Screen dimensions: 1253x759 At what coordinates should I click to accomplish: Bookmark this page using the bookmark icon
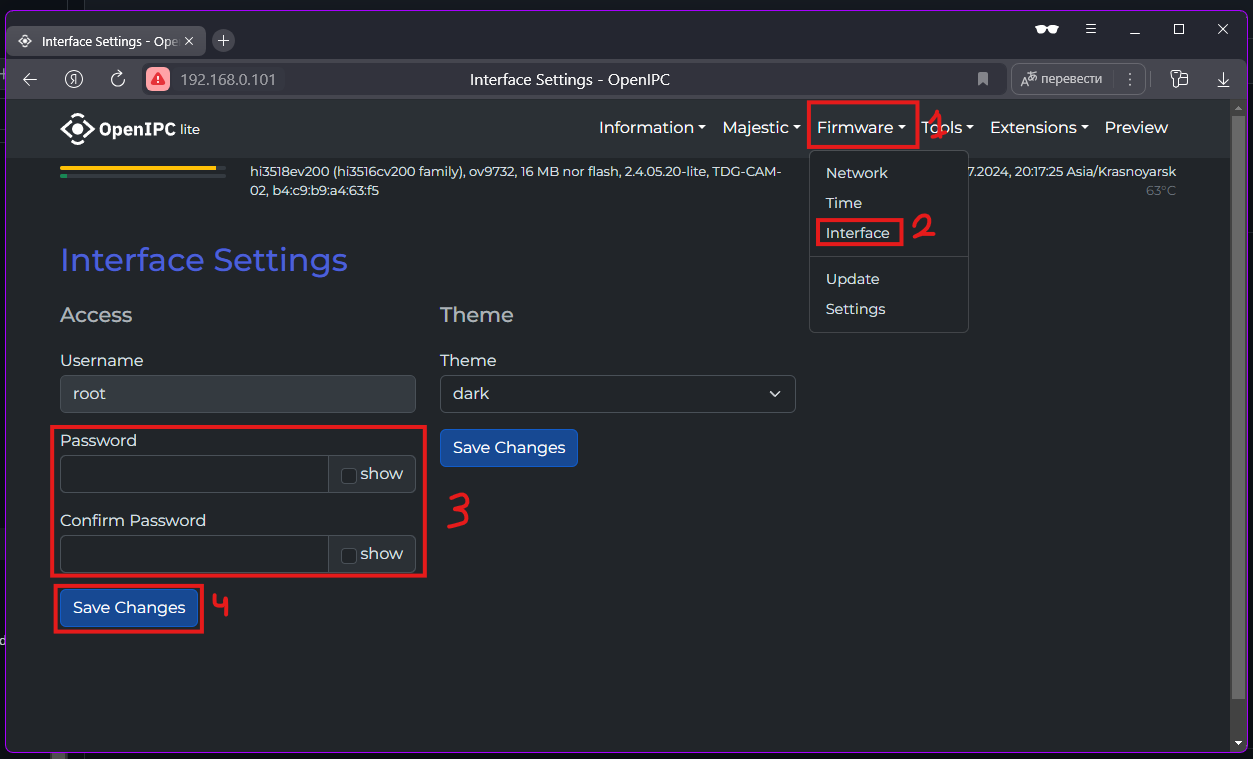click(x=982, y=79)
